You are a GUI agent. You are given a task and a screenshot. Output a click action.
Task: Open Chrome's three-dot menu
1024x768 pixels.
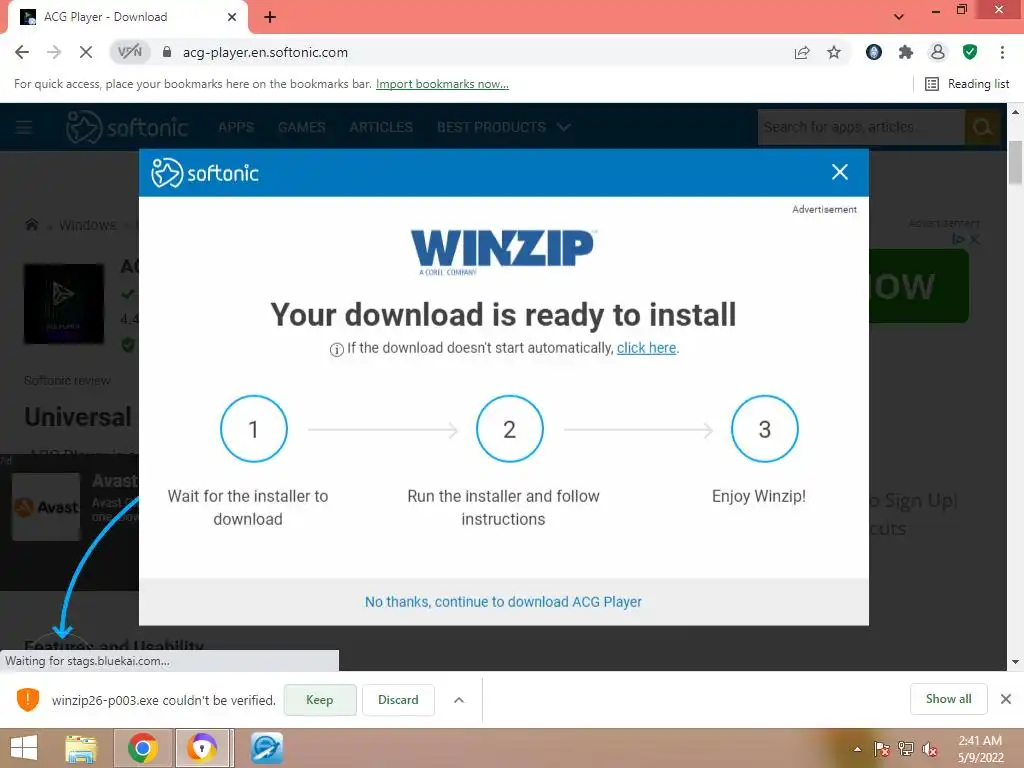pyautogui.click(x=1002, y=52)
